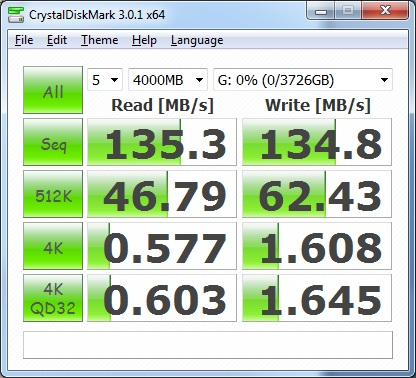This screenshot has height=378, width=416.
Task: Click the empty comment field at bottom
Action: [208, 345]
